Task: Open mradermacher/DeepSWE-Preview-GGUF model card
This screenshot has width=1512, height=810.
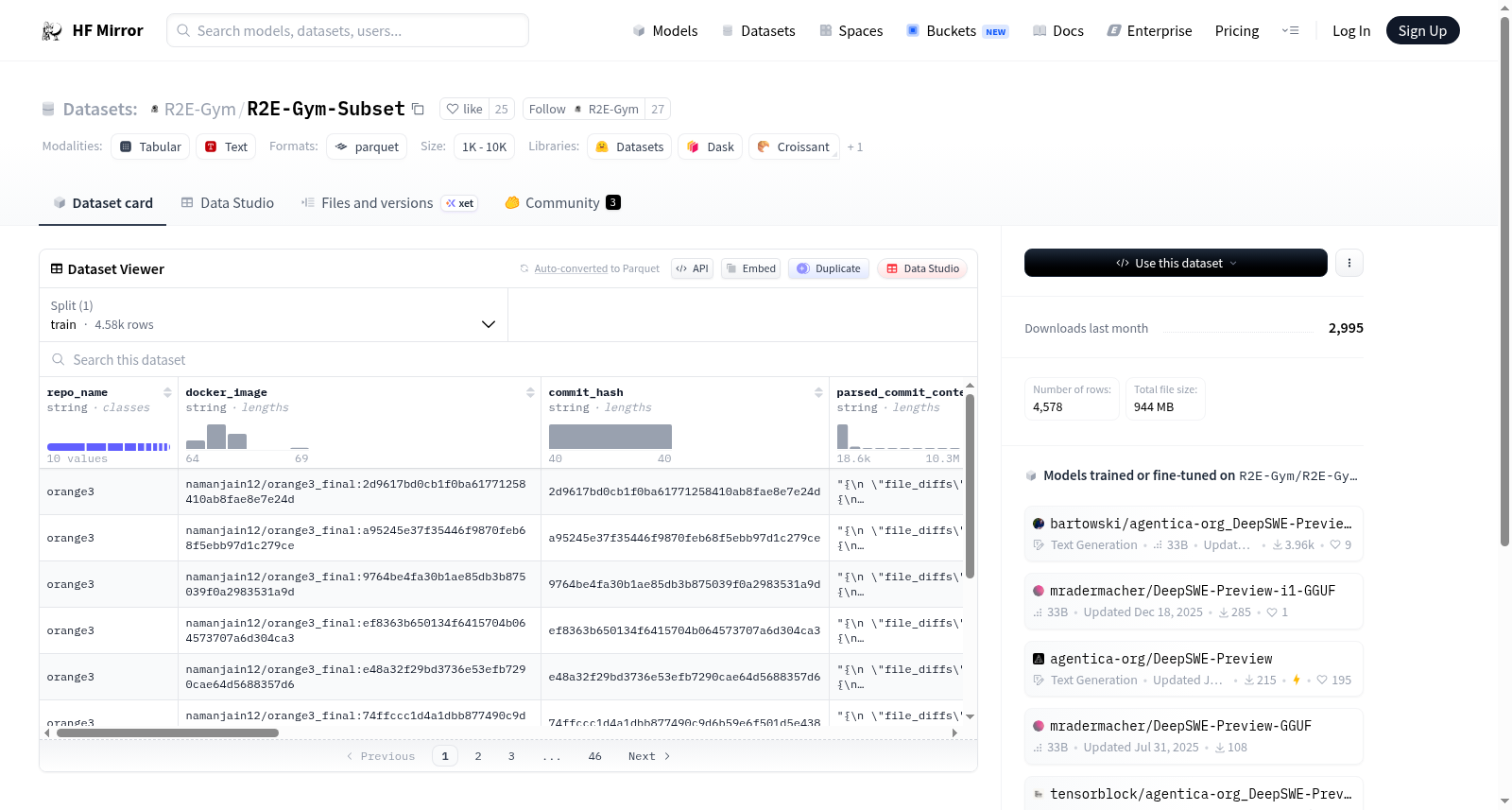Action: tap(1194, 736)
